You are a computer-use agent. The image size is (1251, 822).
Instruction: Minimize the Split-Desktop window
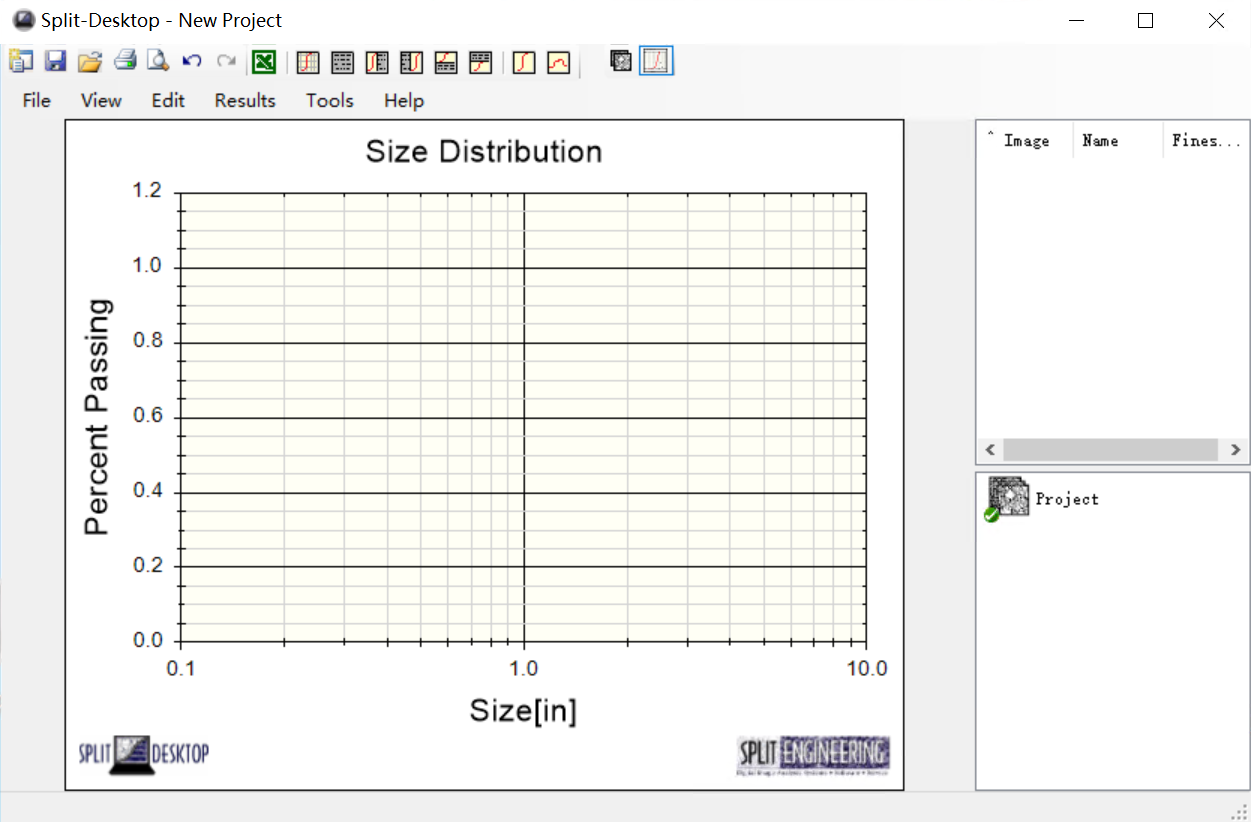[1077, 20]
